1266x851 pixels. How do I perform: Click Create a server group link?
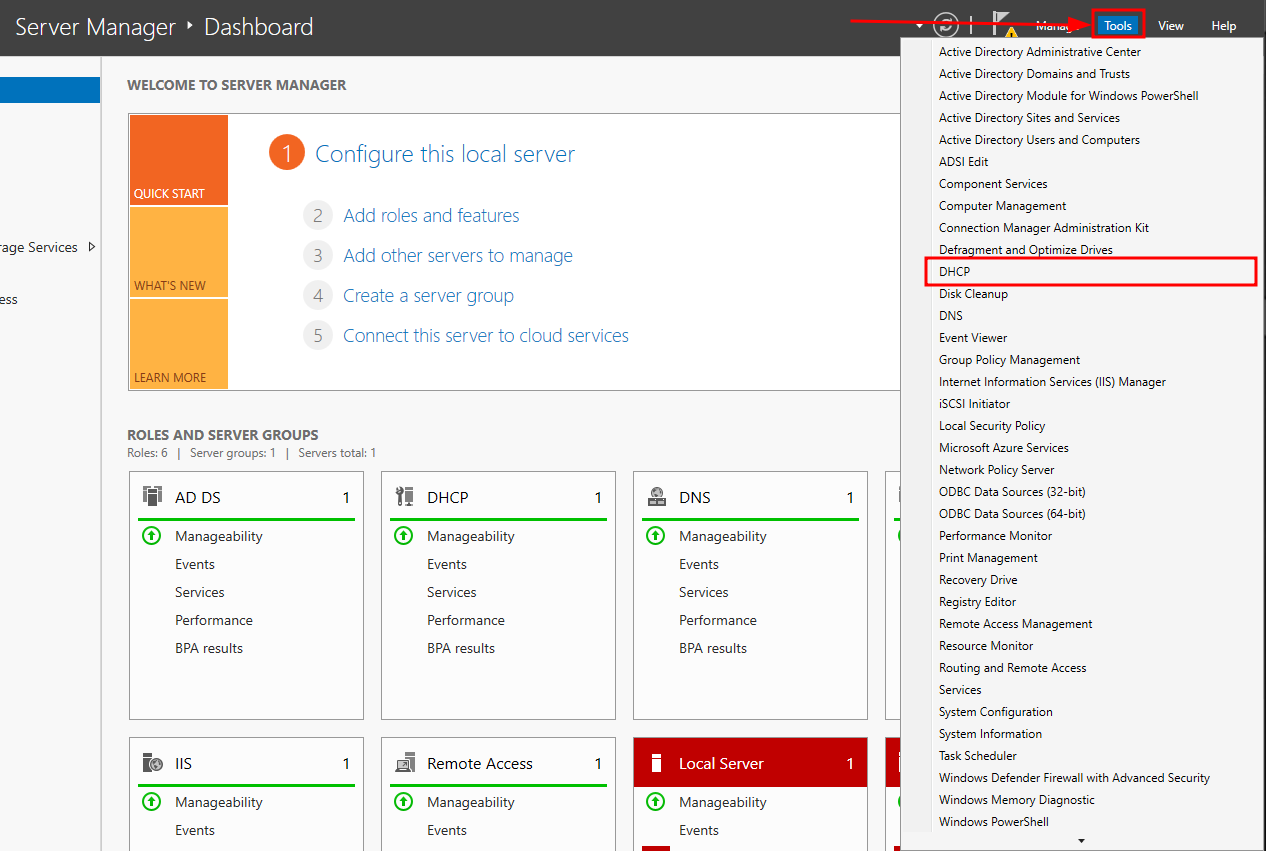[x=428, y=295]
